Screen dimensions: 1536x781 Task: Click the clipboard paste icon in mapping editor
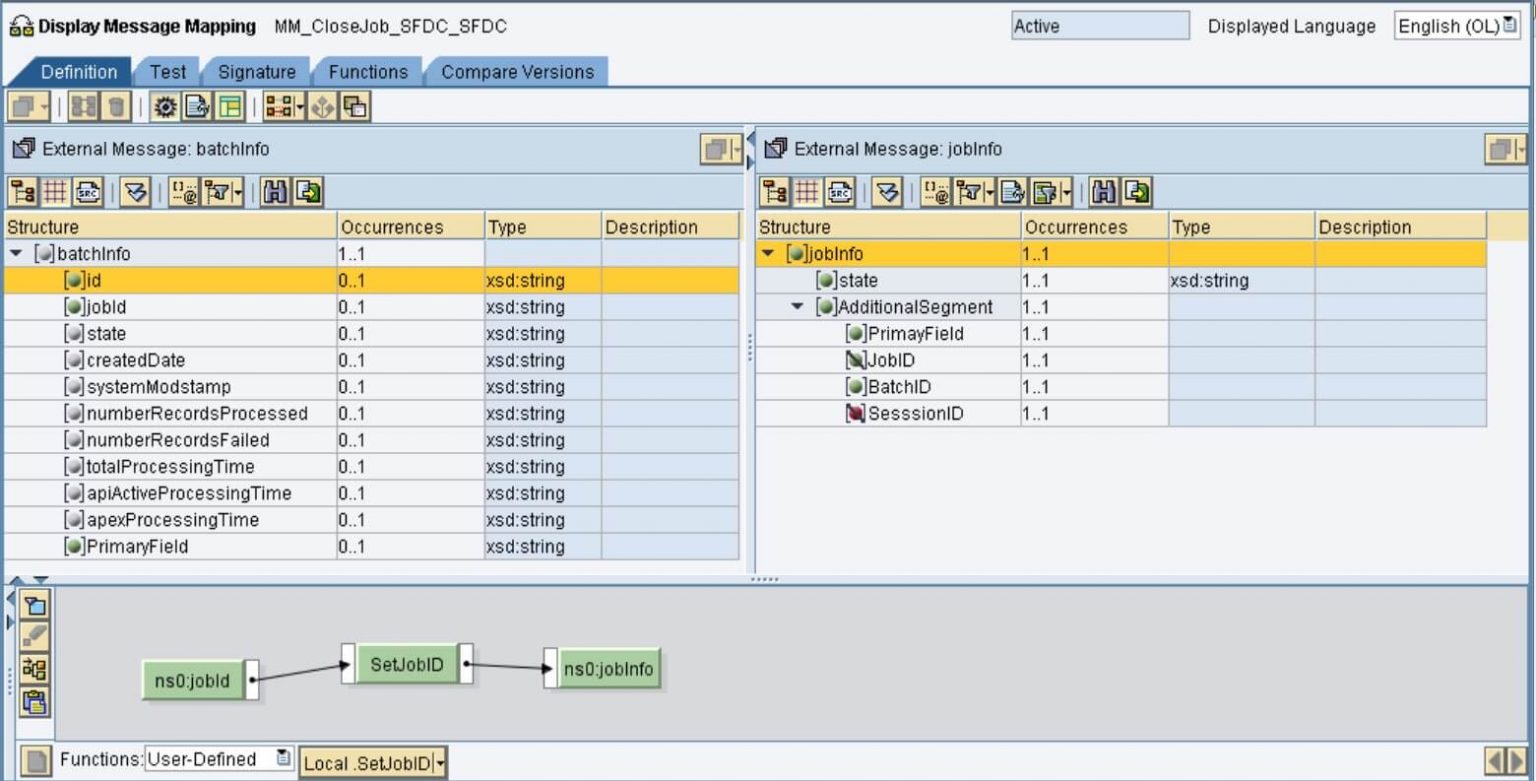35,702
